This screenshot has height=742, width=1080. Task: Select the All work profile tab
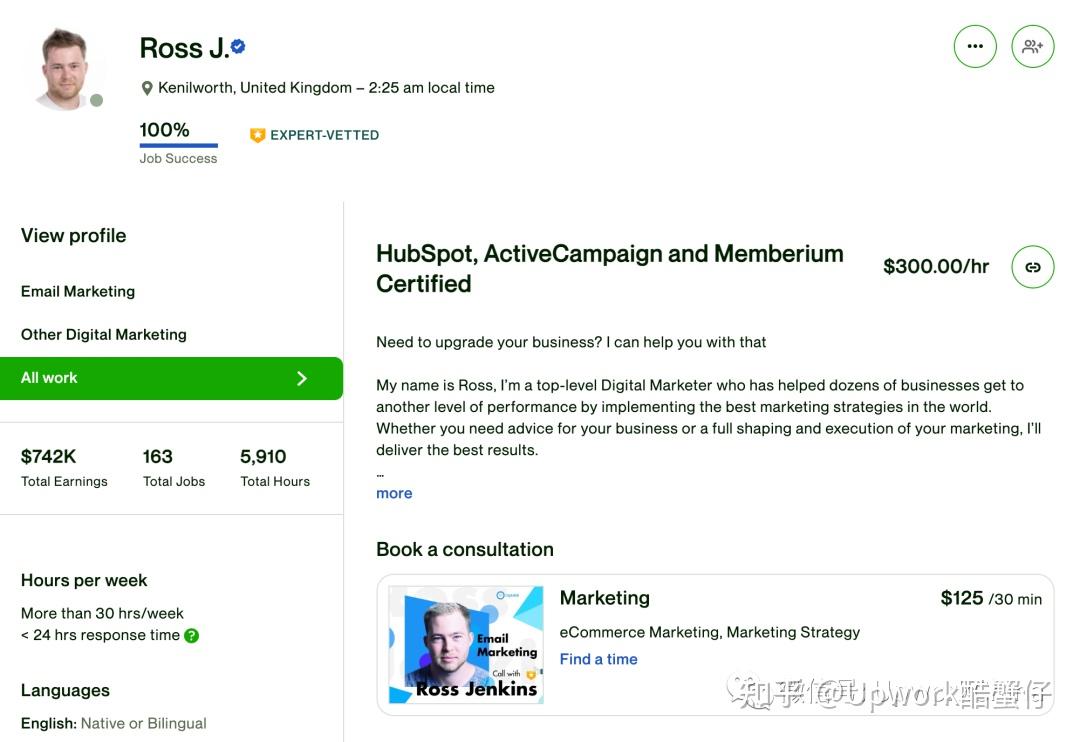point(50,378)
